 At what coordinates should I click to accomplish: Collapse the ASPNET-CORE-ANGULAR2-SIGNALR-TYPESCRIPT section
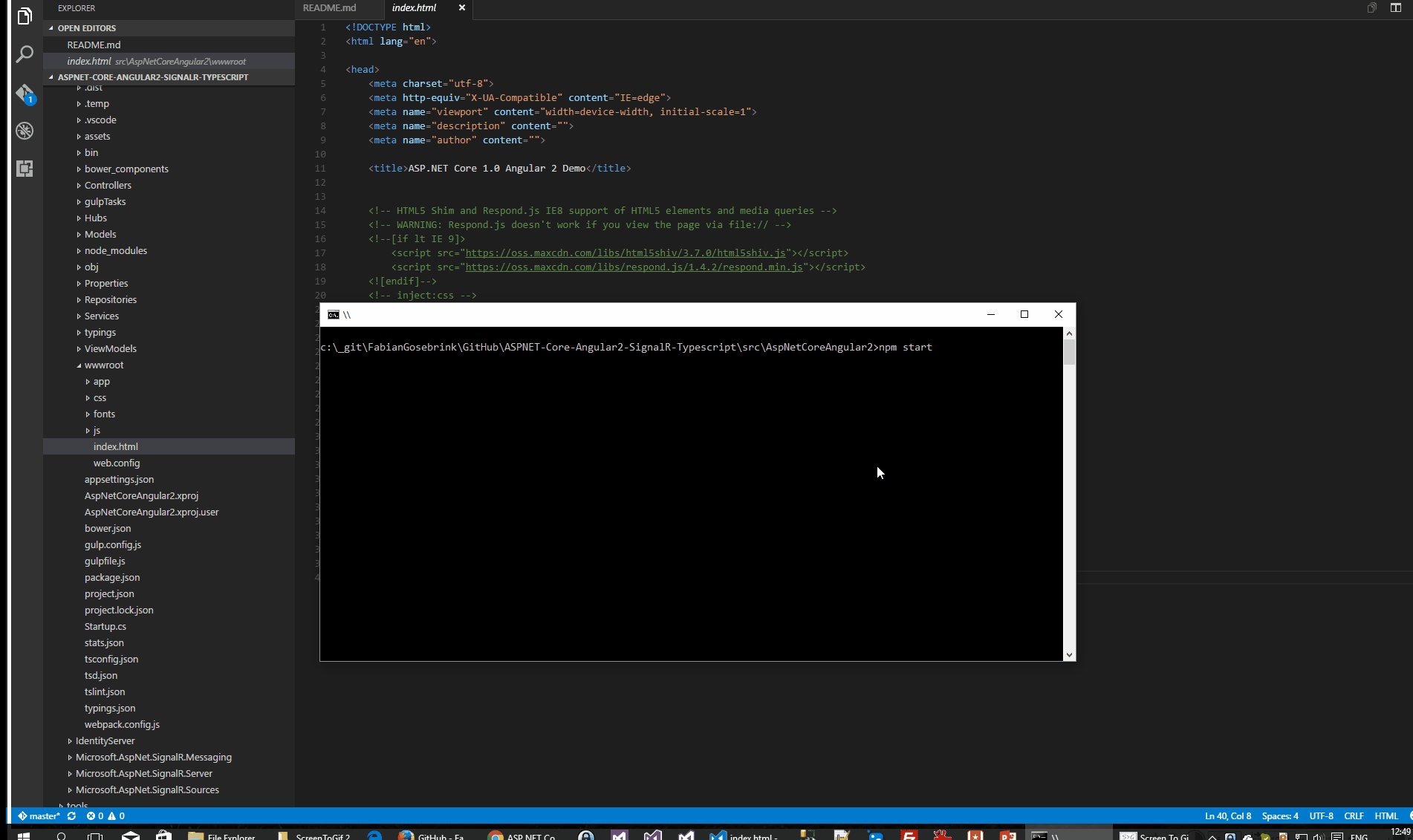[x=169, y=77]
